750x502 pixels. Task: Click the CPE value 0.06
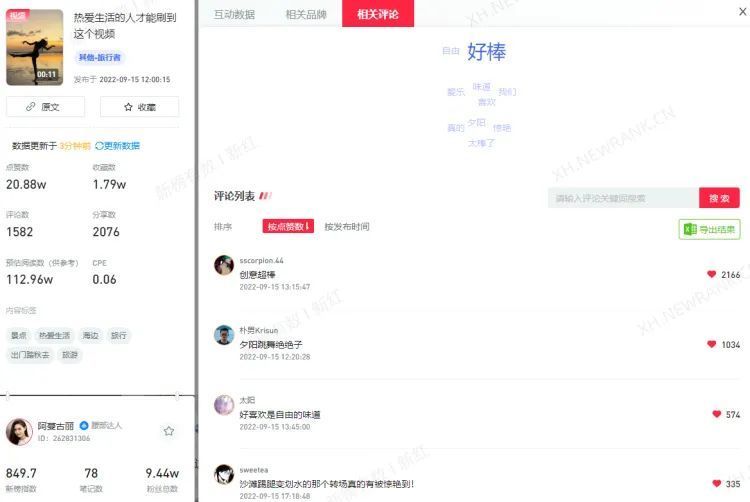(104, 280)
